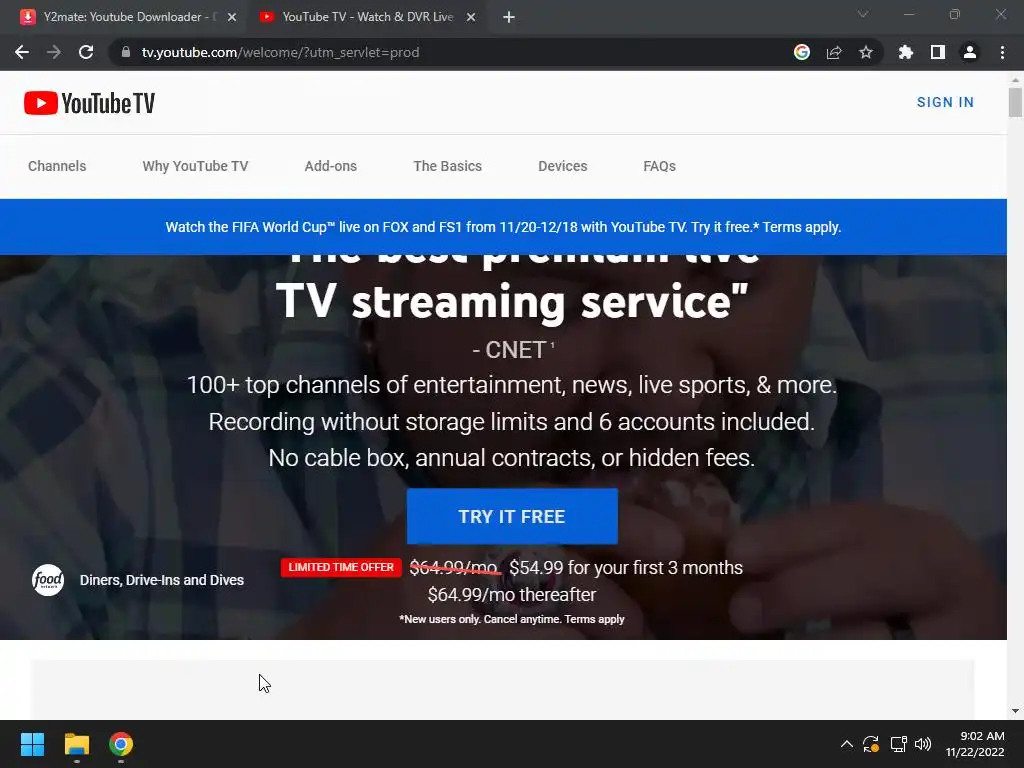Open the Channels section

coord(57,166)
